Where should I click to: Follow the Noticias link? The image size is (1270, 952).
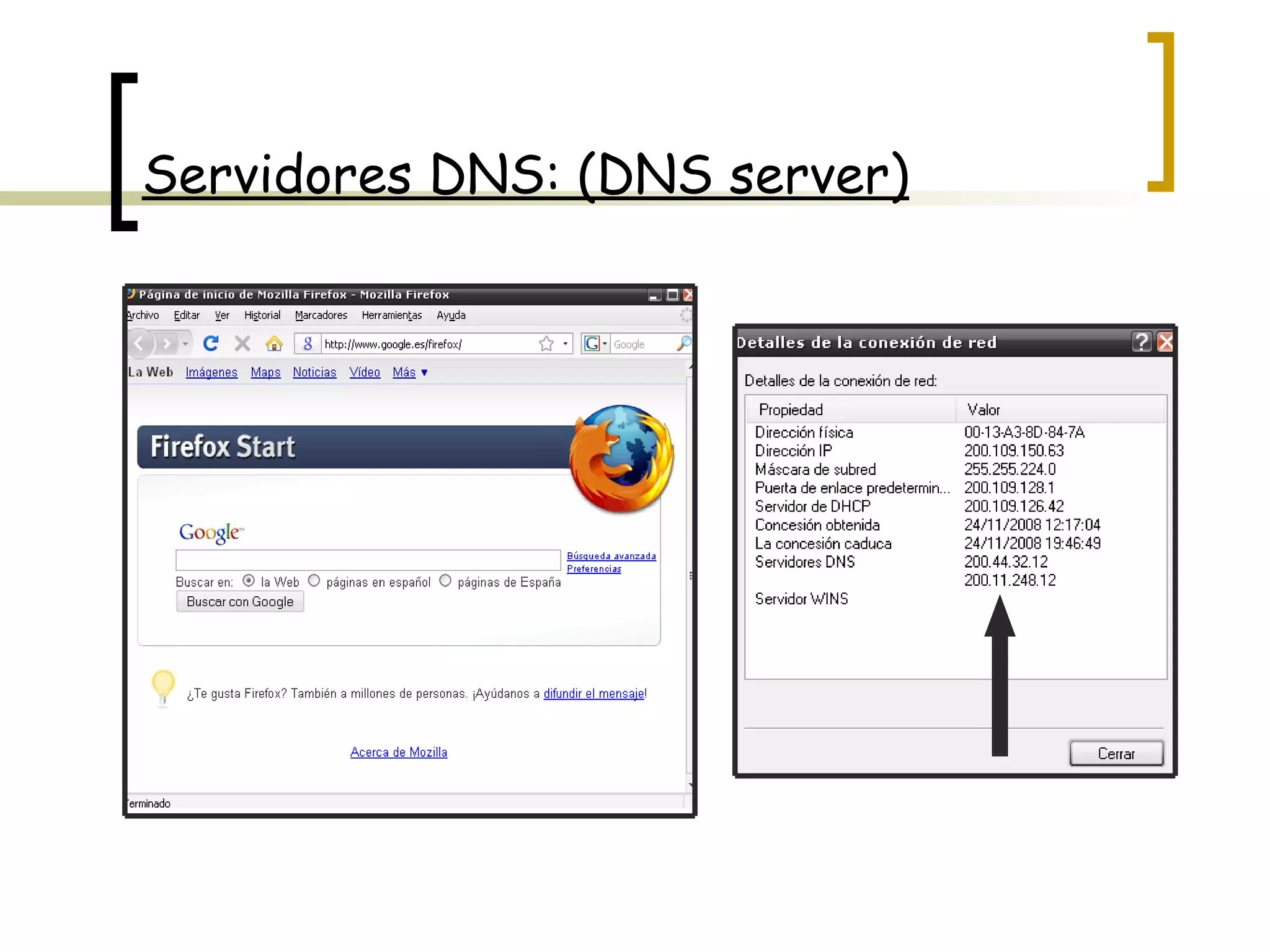(314, 372)
